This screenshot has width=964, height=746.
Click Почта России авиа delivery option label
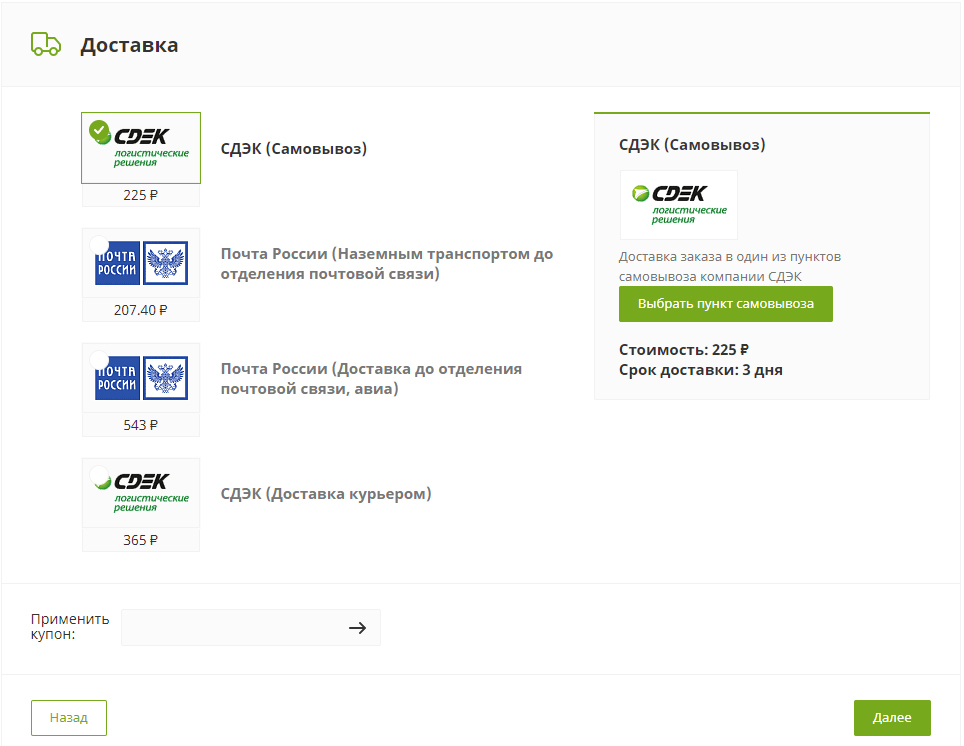click(371, 378)
